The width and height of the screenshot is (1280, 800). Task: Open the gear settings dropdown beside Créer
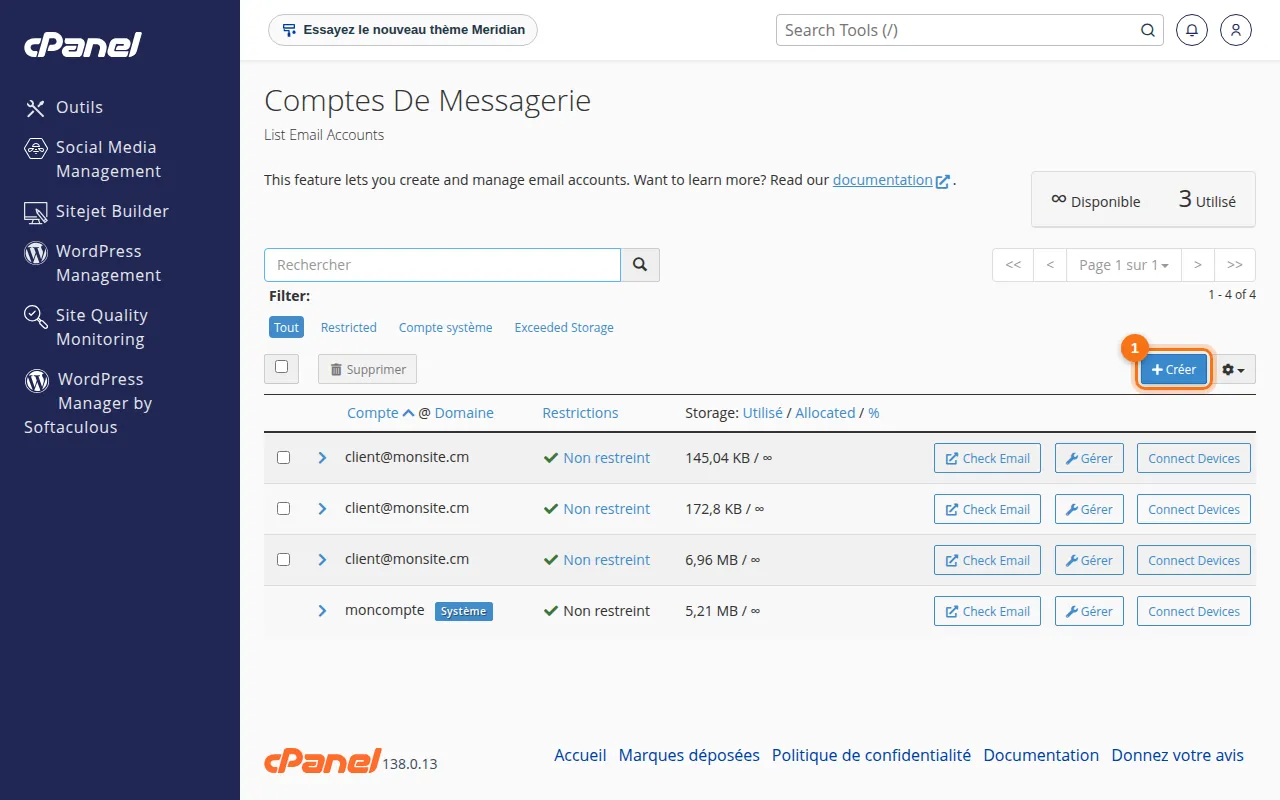[x=1235, y=369]
